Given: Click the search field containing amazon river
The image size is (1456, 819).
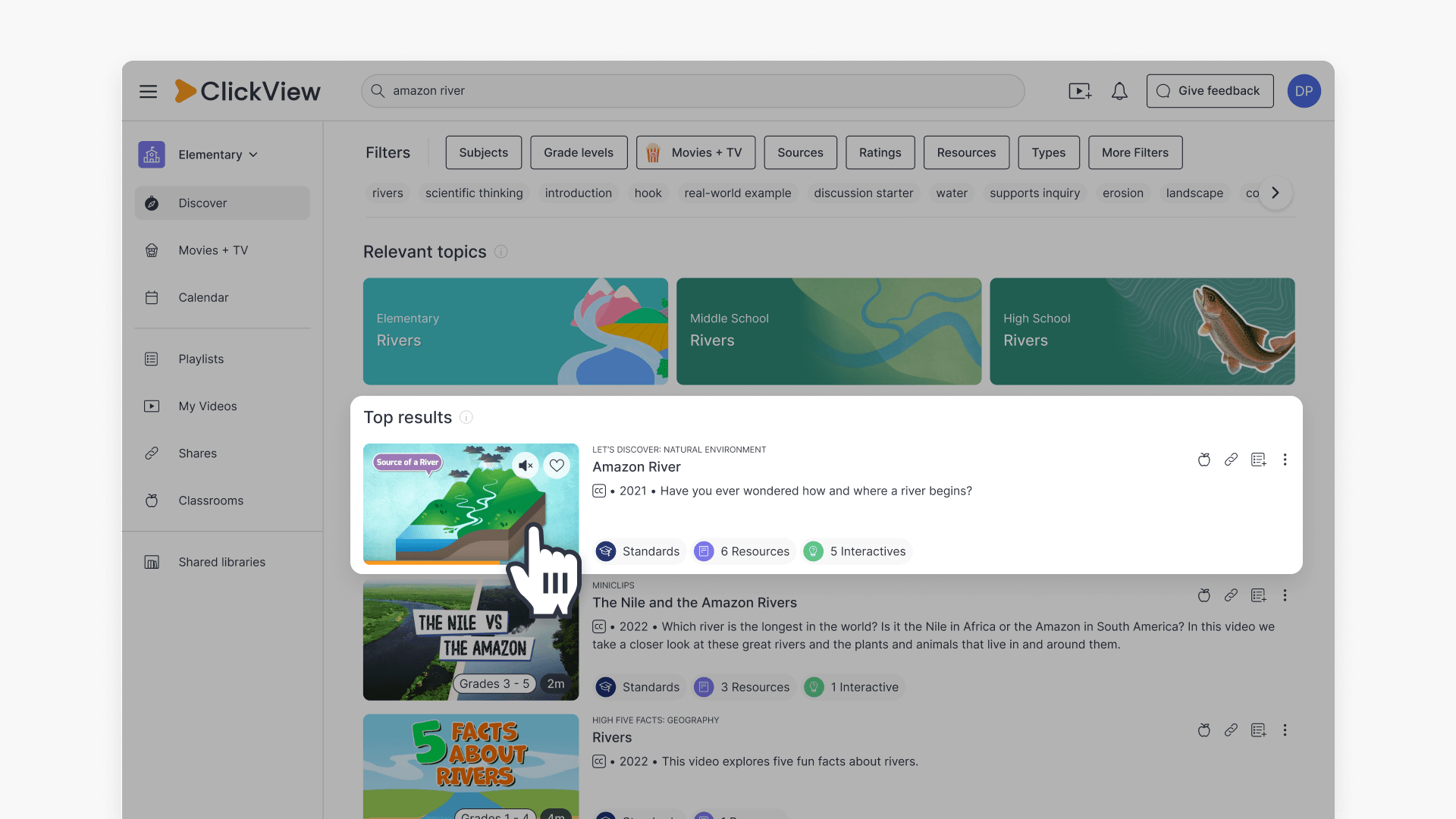Looking at the screenshot, I should [x=692, y=91].
